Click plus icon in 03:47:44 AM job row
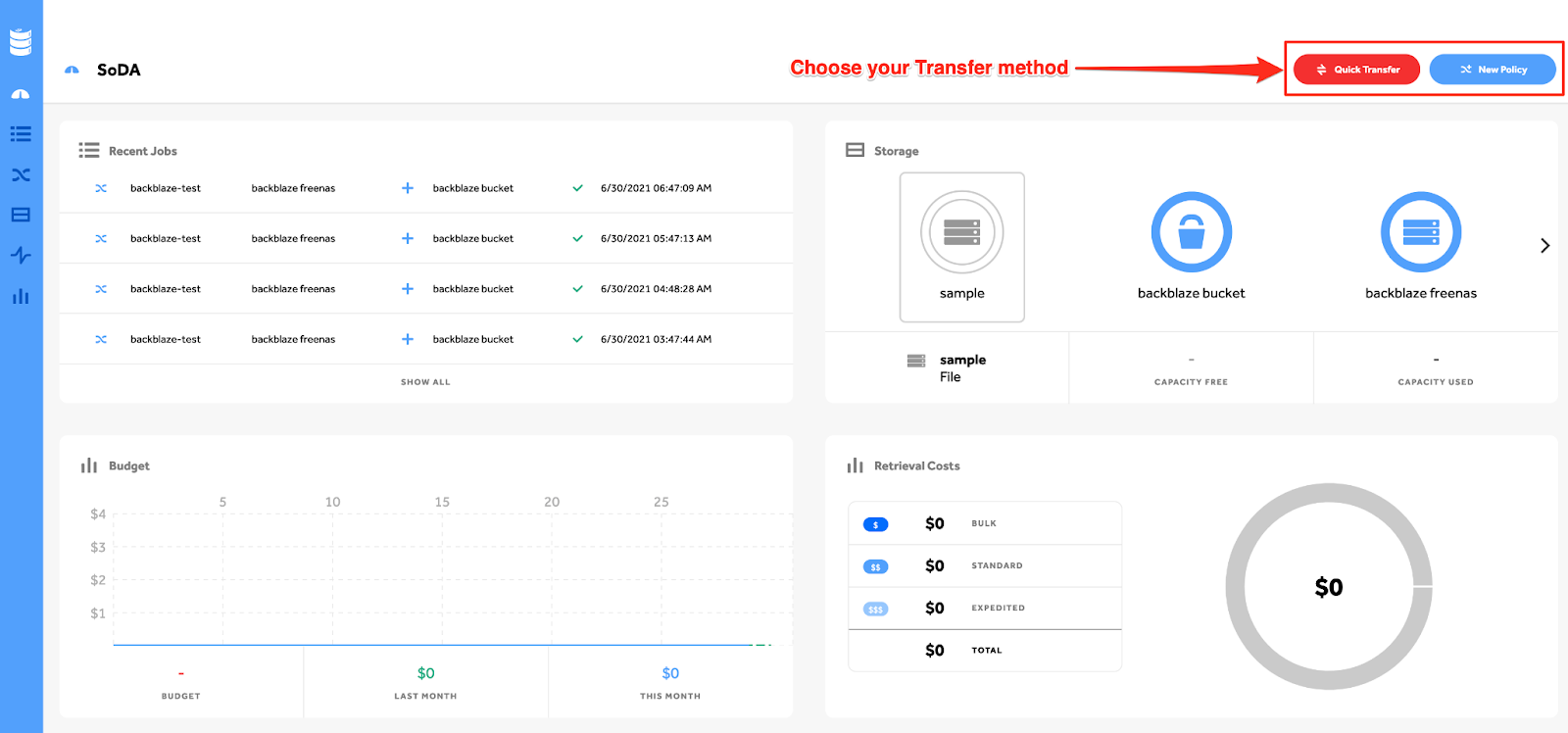Screen dimensions: 1568x733 point(408,339)
